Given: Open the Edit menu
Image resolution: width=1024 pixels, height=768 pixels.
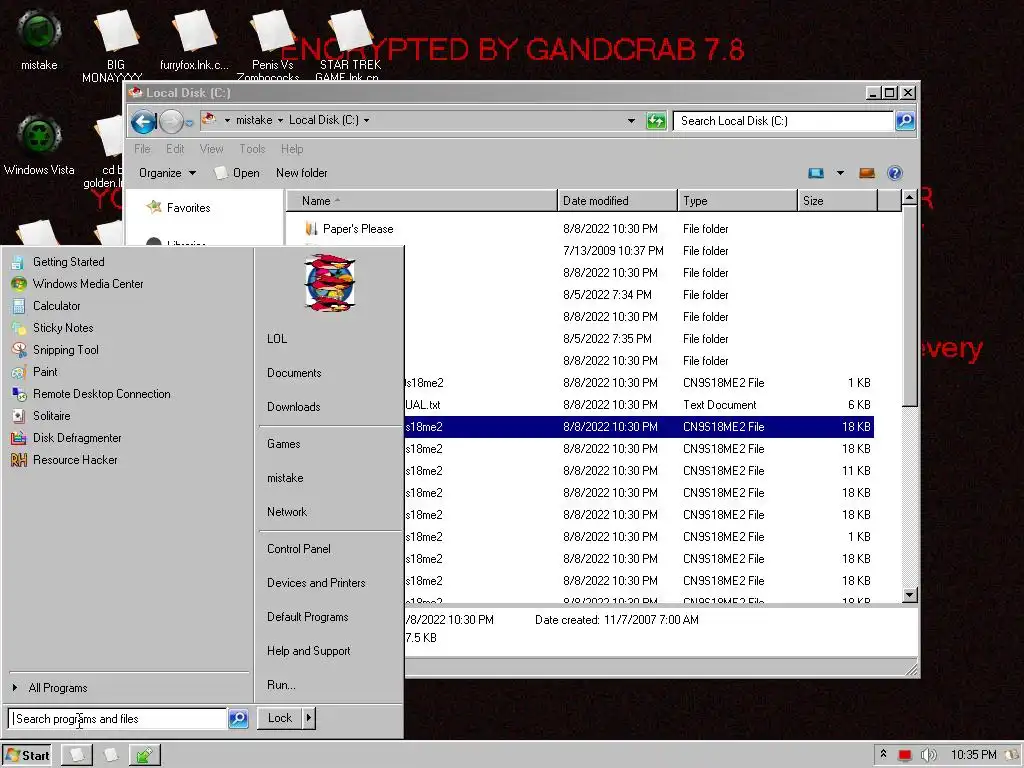Looking at the screenshot, I should tap(174, 149).
